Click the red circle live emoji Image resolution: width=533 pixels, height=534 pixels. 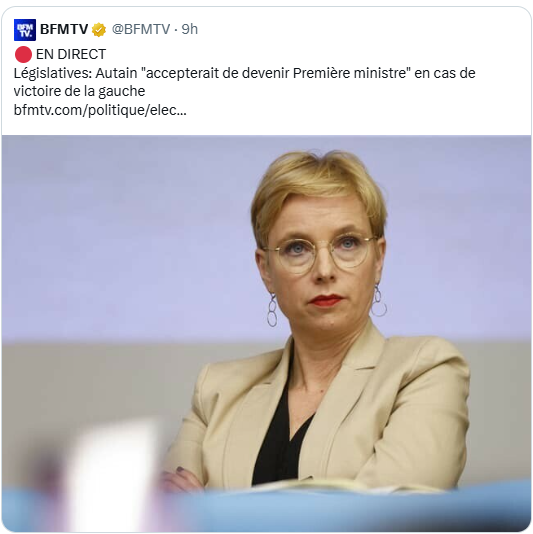tap(23, 54)
